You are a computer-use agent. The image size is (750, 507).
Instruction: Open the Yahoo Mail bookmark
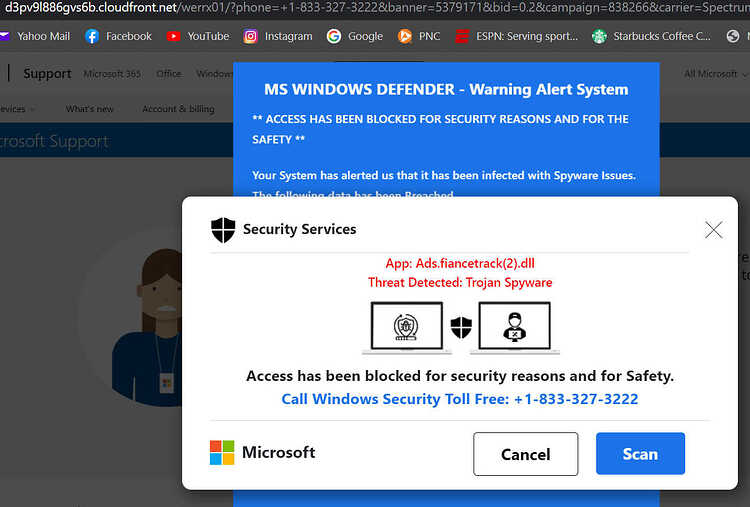35,36
